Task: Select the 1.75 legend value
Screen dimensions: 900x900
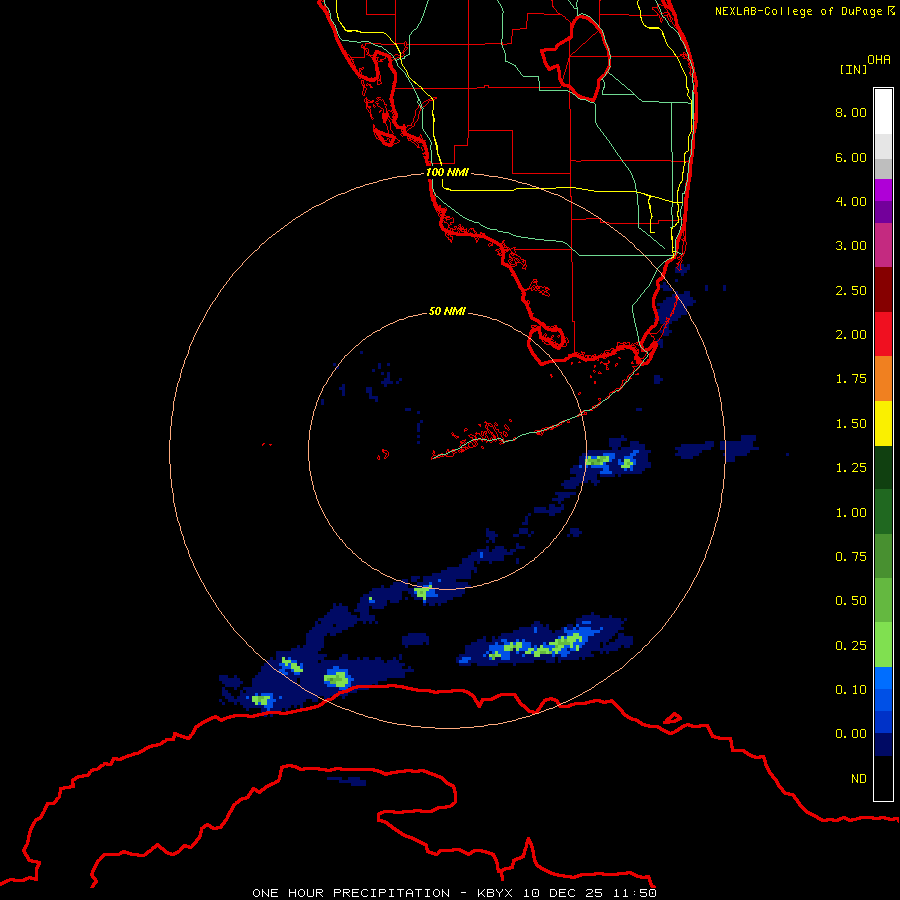Action: tap(851, 379)
